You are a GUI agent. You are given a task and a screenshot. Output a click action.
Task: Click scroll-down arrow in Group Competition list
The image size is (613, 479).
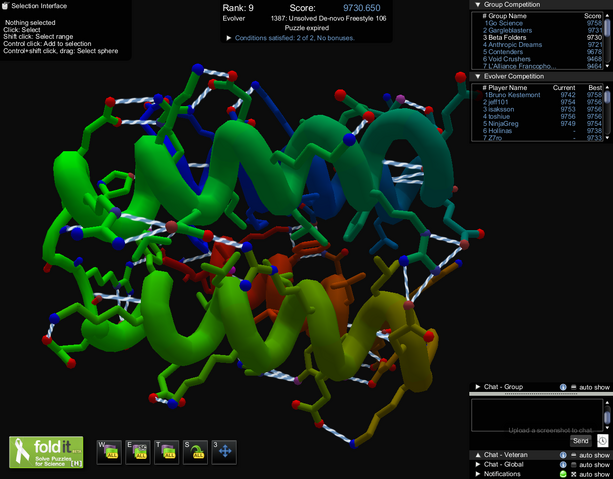tap(607, 66)
